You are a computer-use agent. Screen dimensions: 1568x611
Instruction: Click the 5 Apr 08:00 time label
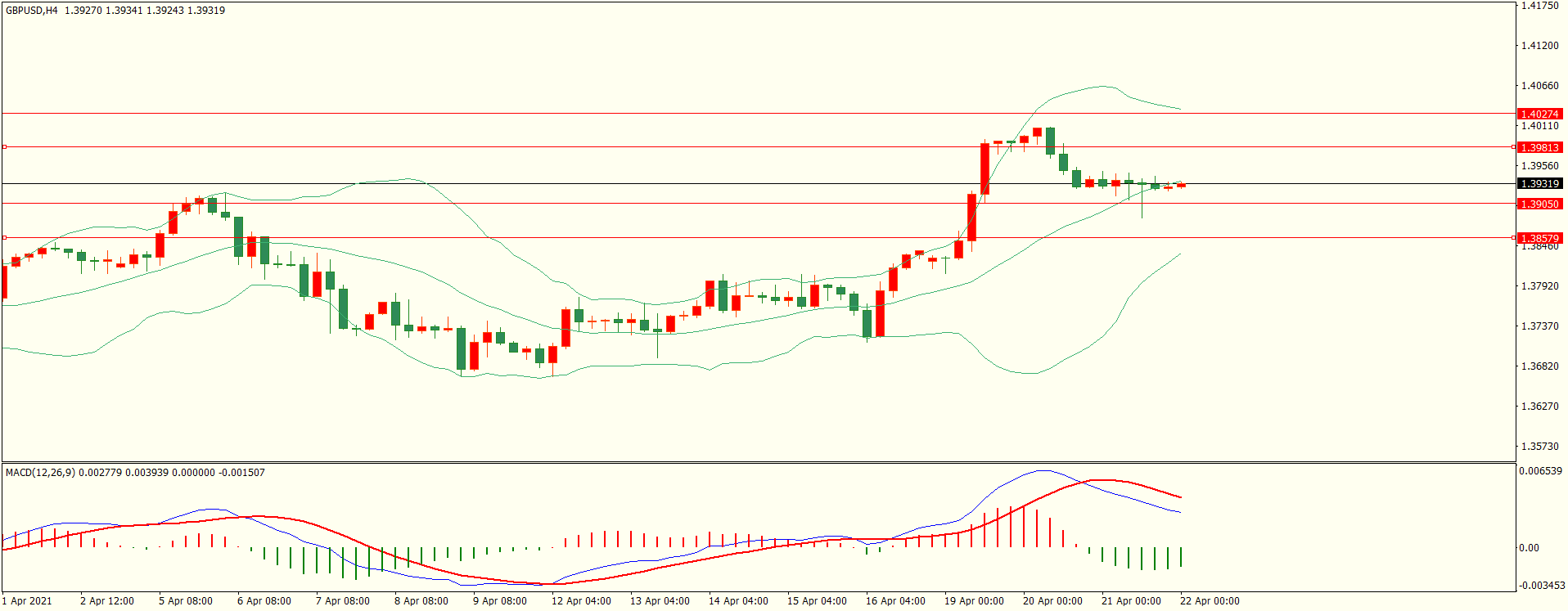click(186, 601)
